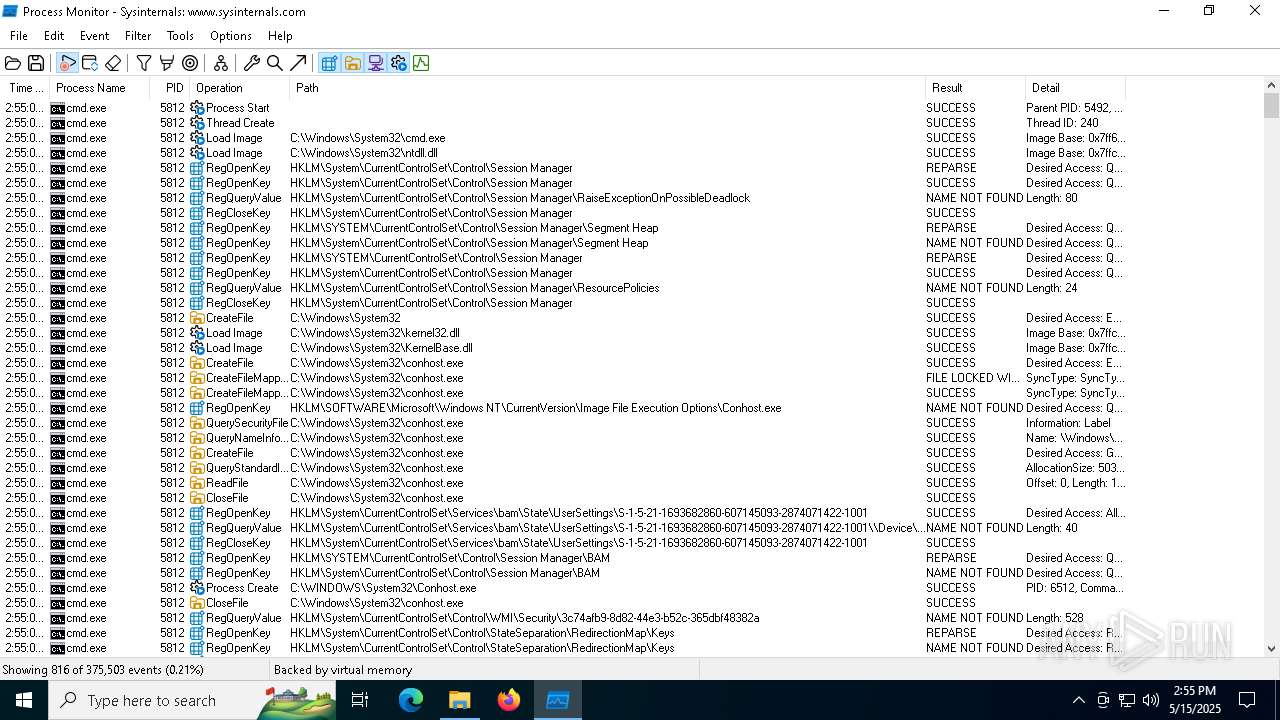Click the Result column header

click(975, 88)
